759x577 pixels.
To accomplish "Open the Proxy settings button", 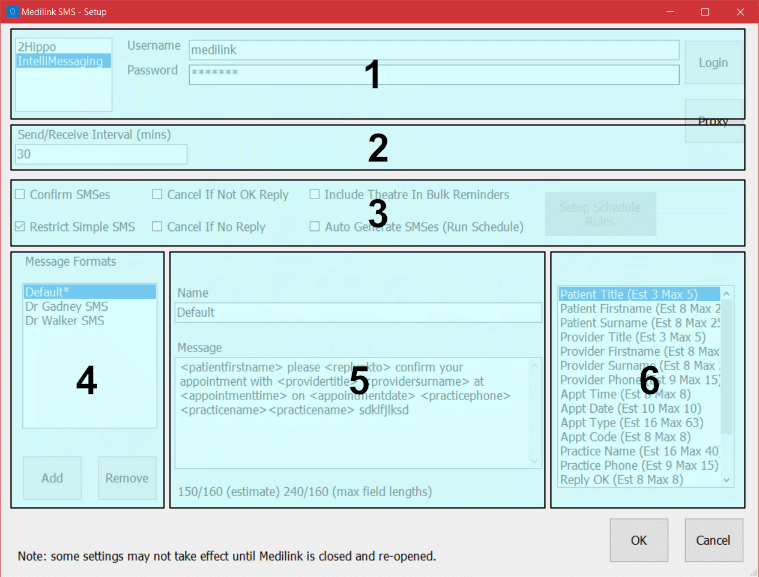I will (713, 121).
